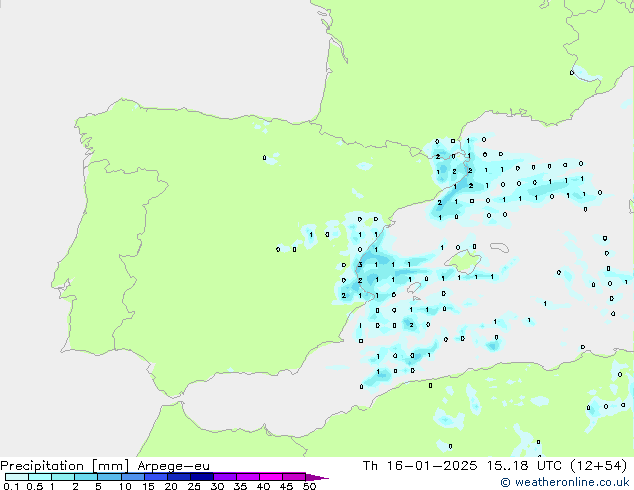
Task: Pick the blue legend swatch between 15 and 20
Action: click(x=155, y=477)
